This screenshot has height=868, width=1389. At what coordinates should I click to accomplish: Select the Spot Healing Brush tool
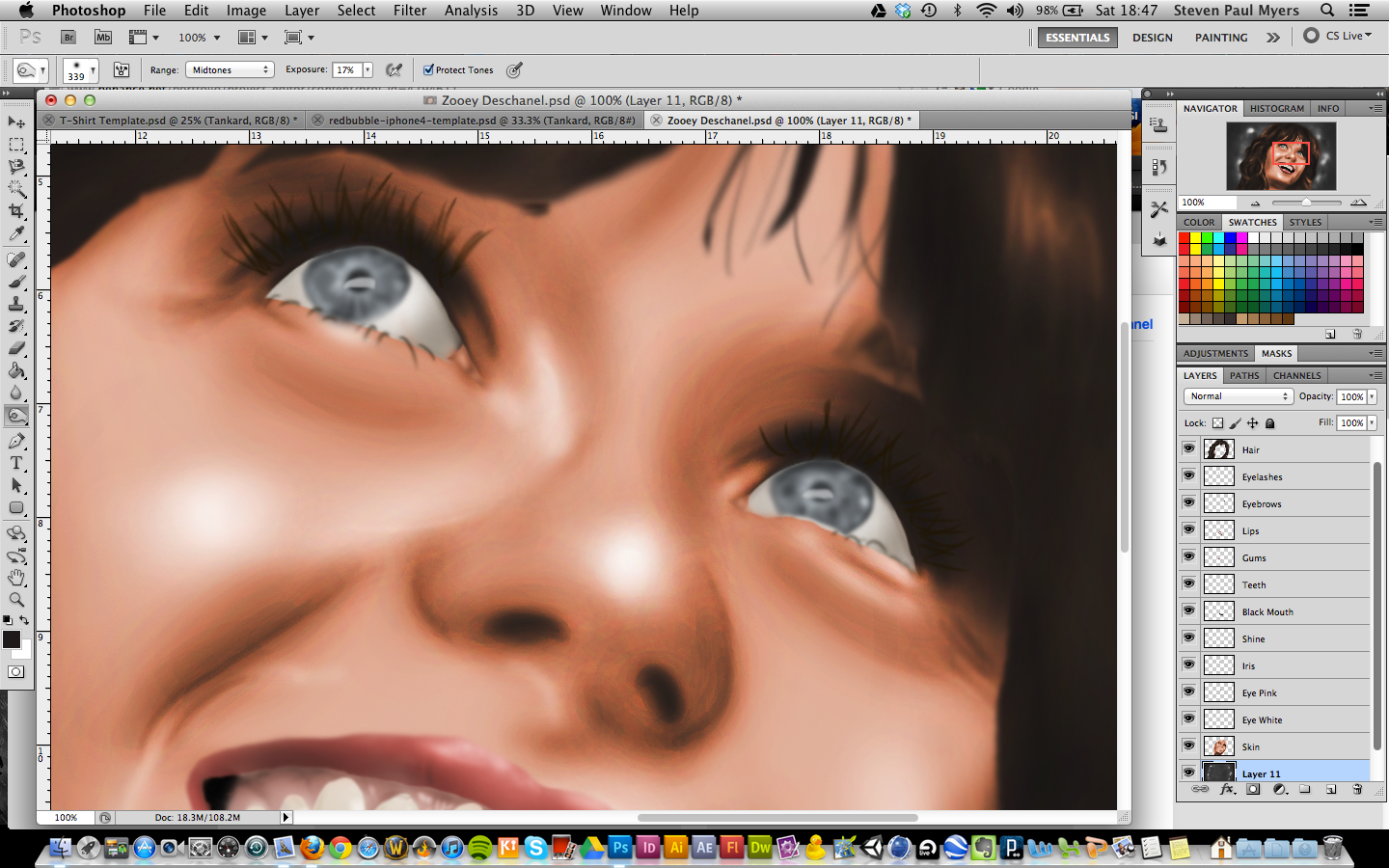click(16, 260)
